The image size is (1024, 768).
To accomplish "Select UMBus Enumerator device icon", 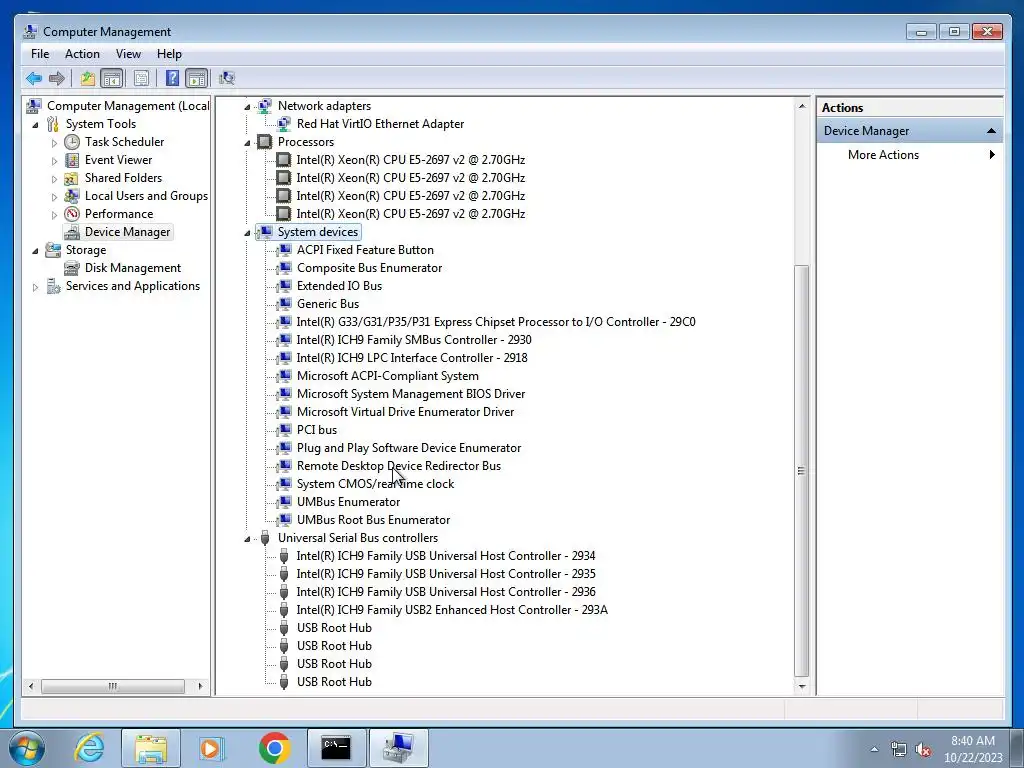I will (283, 502).
